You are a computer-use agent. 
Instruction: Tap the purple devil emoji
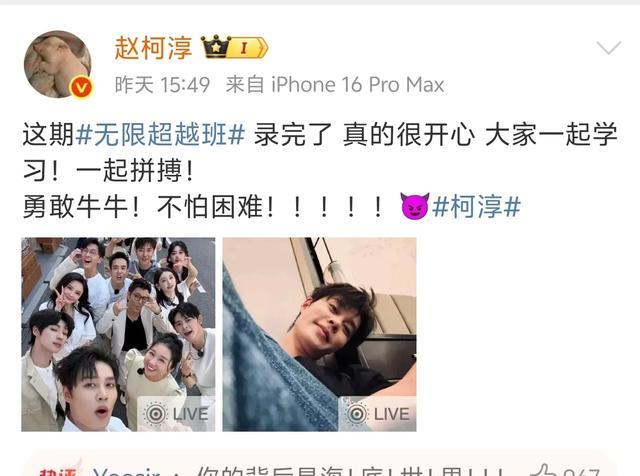tap(415, 206)
